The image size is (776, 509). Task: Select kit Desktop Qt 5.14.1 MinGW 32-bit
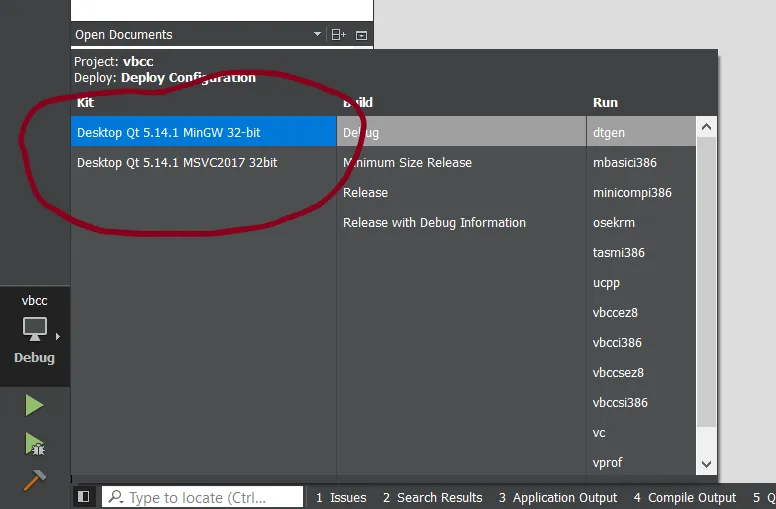[203, 131]
